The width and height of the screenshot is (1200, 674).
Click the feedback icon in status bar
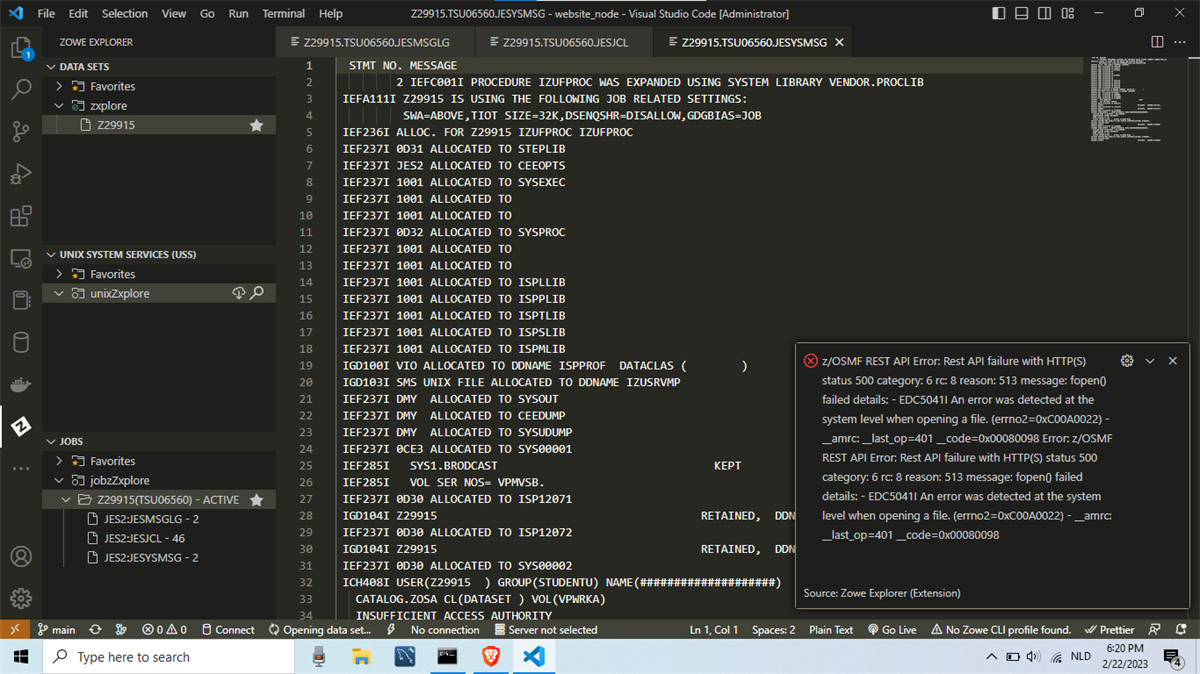(x=1154, y=630)
